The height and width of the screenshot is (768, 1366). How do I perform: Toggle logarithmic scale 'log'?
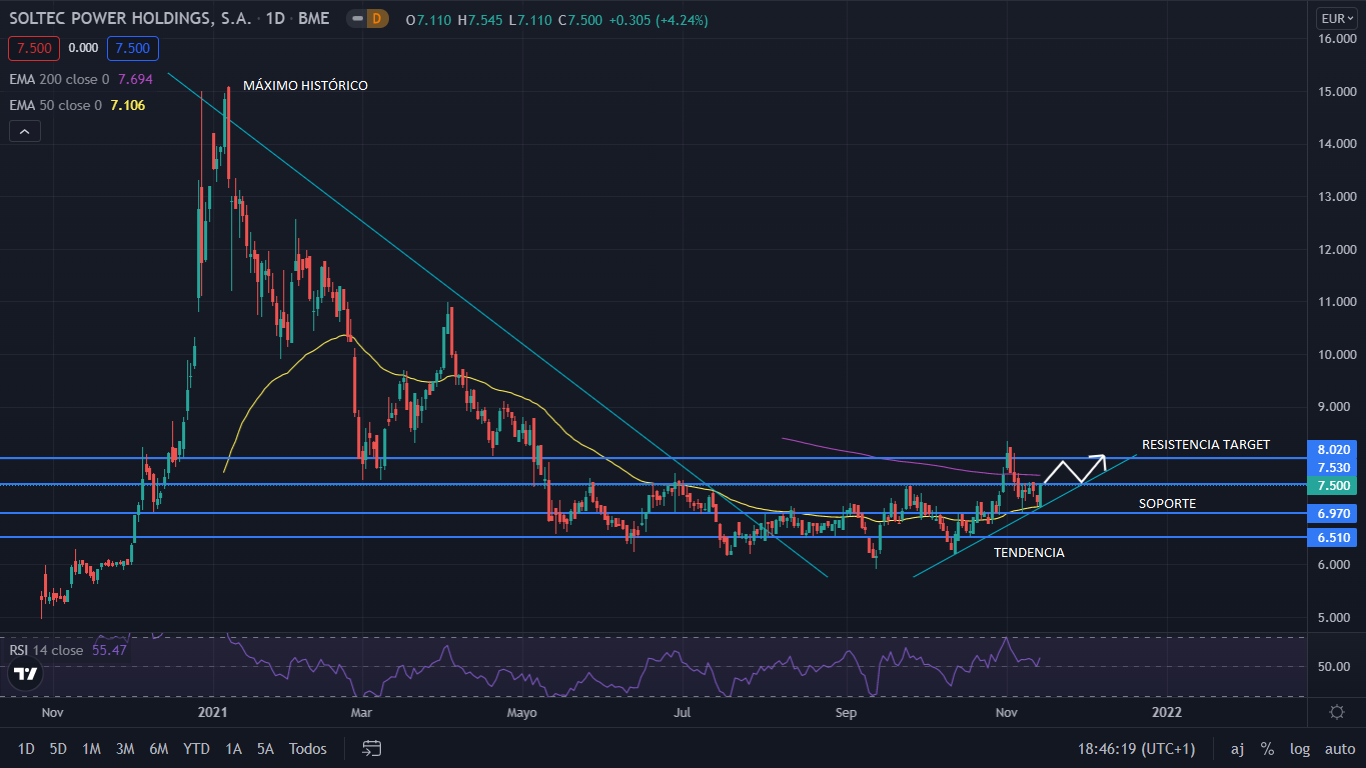(1300, 748)
